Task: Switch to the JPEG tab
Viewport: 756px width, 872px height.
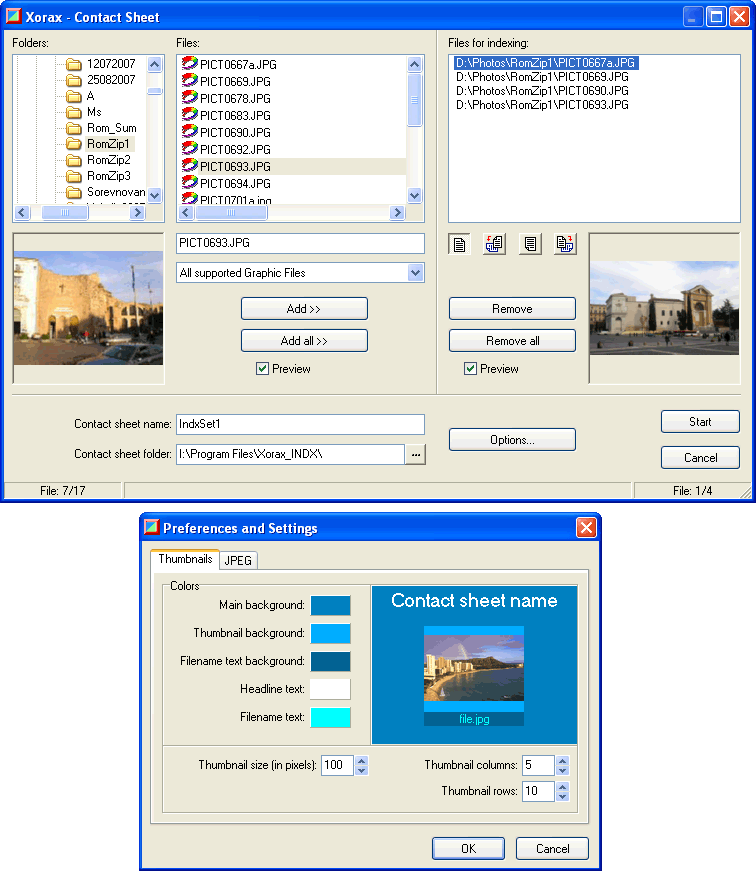Action: click(238, 561)
